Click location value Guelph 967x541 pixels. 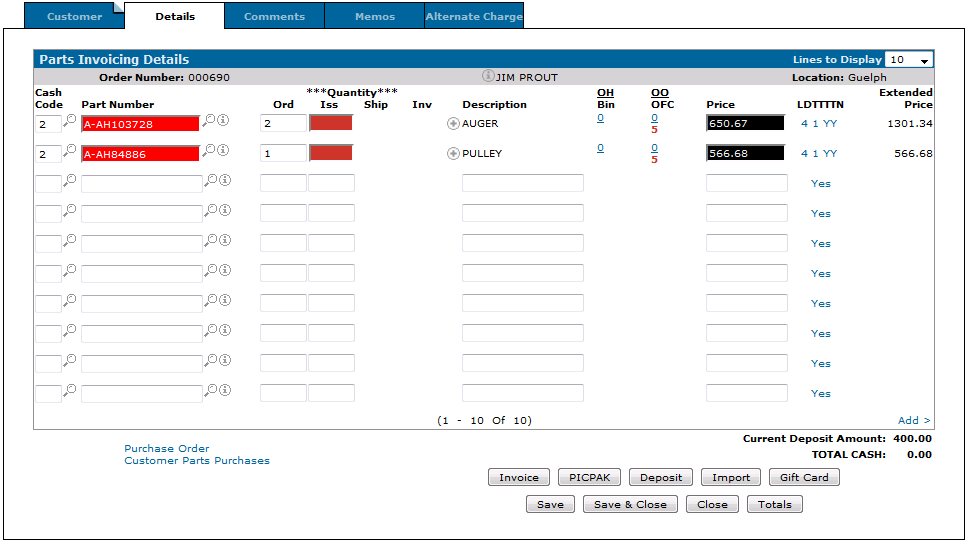tap(867, 78)
